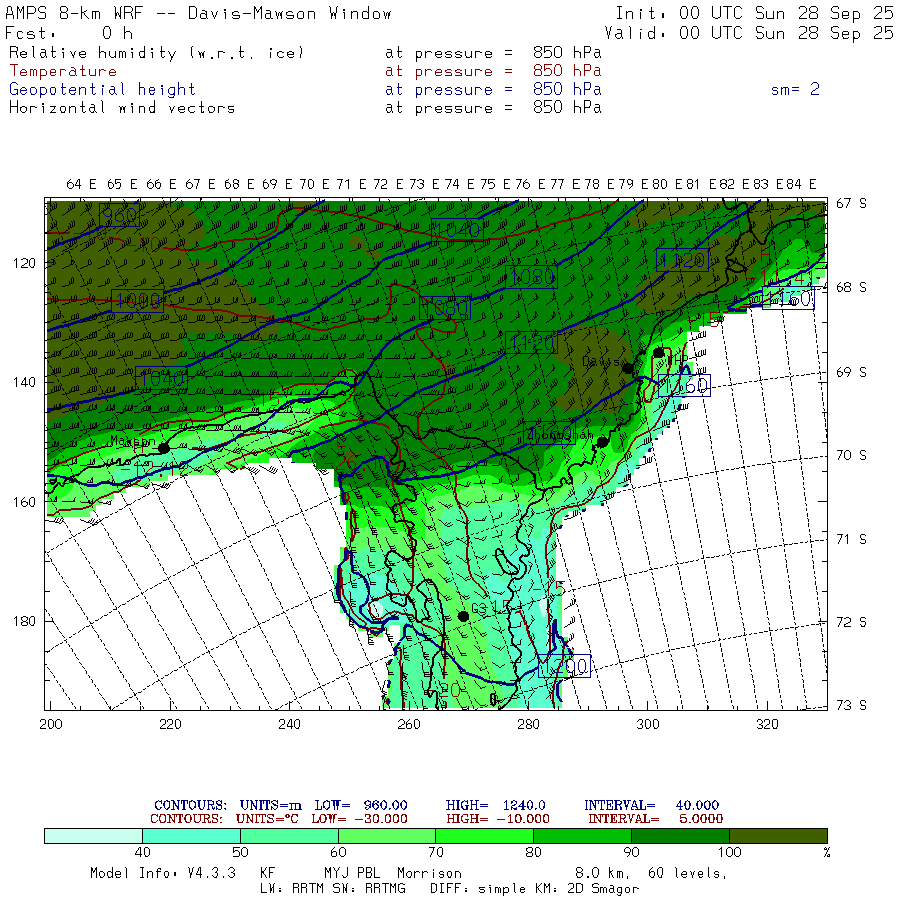The width and height of the screenshot is (900, 900).
Task: Click the Init. 00 UTC timestamp
Action: [754, 14]
